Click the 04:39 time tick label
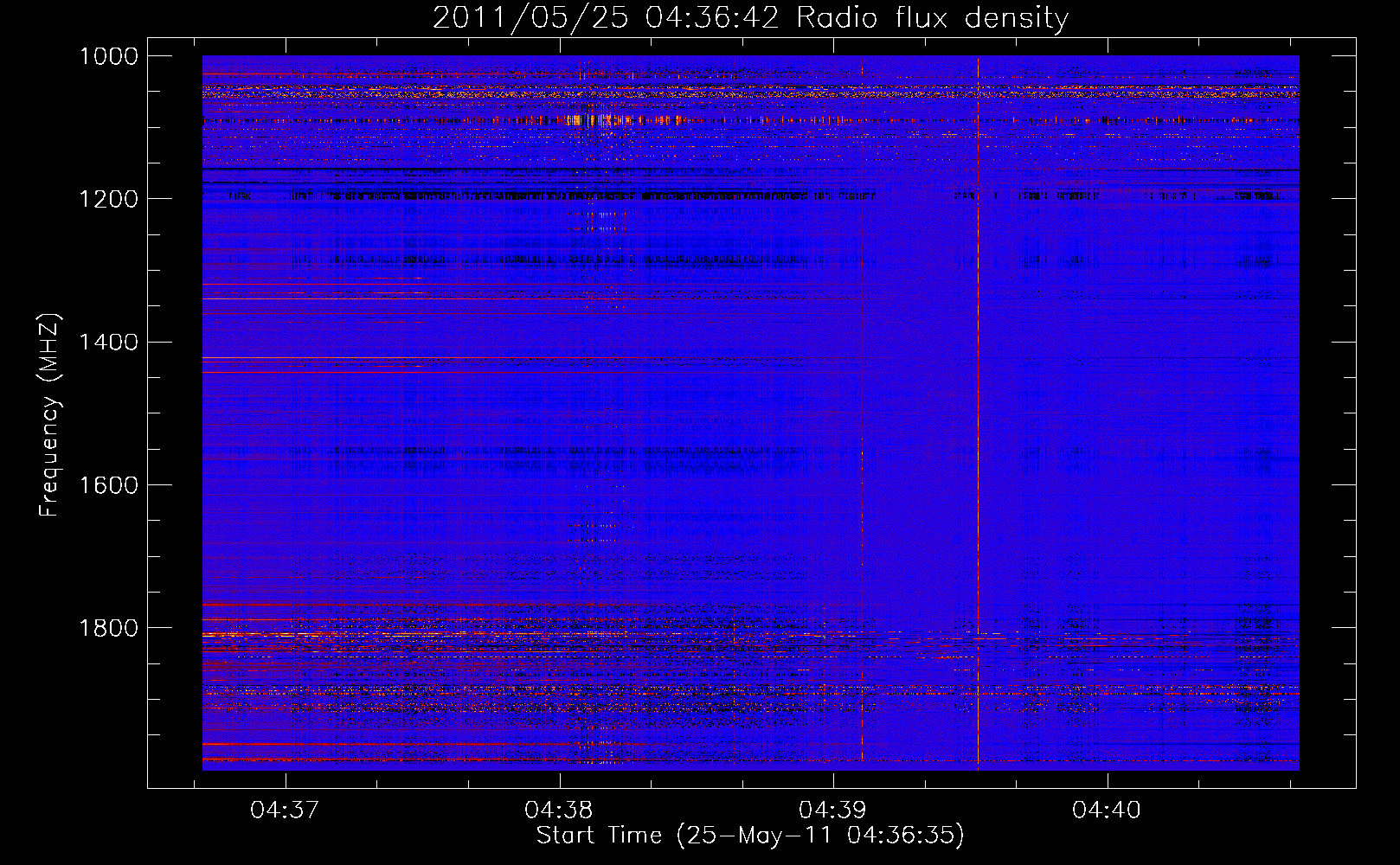Viewport: 1400px width, 865px height. [x=832, y=810]
